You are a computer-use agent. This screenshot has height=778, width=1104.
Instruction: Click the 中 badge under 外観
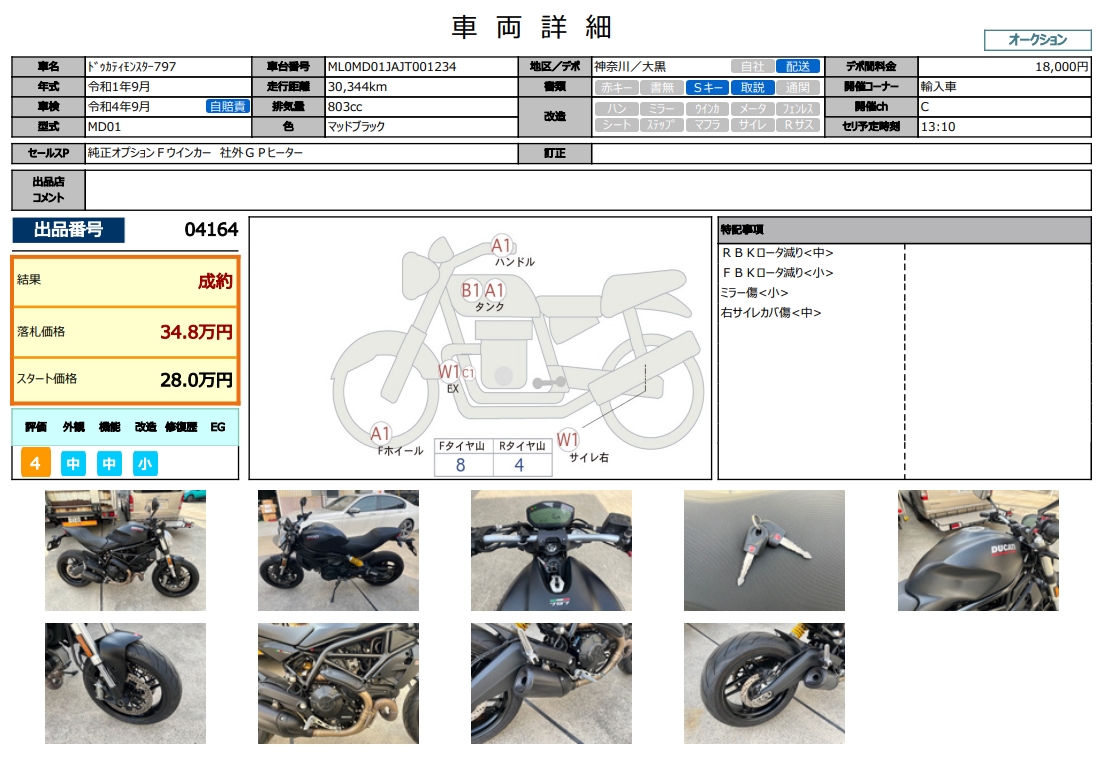pyautogui.click(x=73, y=464)
